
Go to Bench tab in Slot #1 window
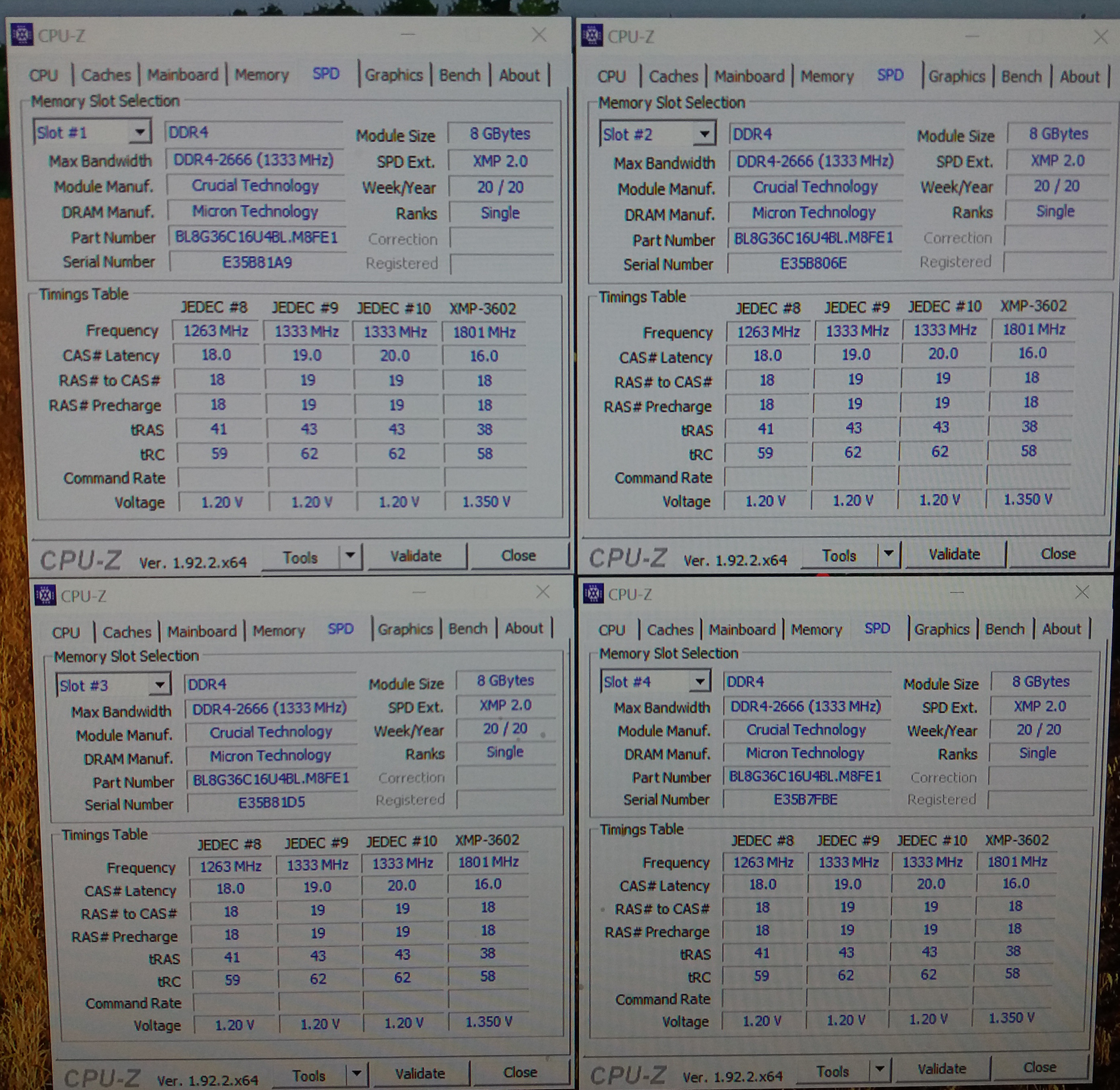[x=460, y=75]
